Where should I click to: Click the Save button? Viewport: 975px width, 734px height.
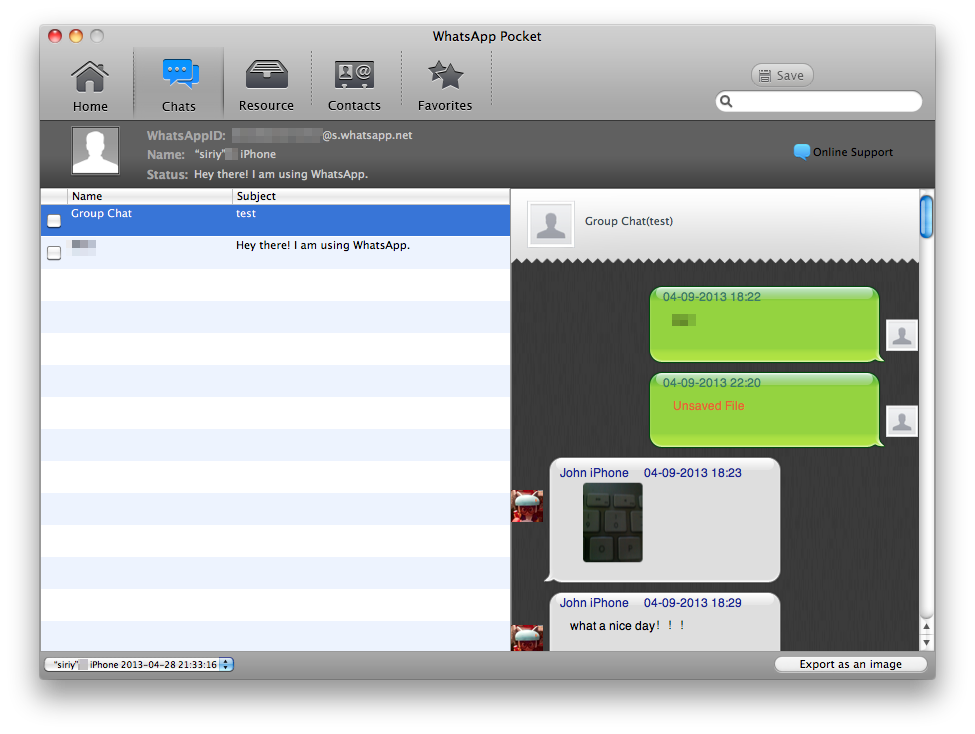pyautogui.click(x=782, y=76)
